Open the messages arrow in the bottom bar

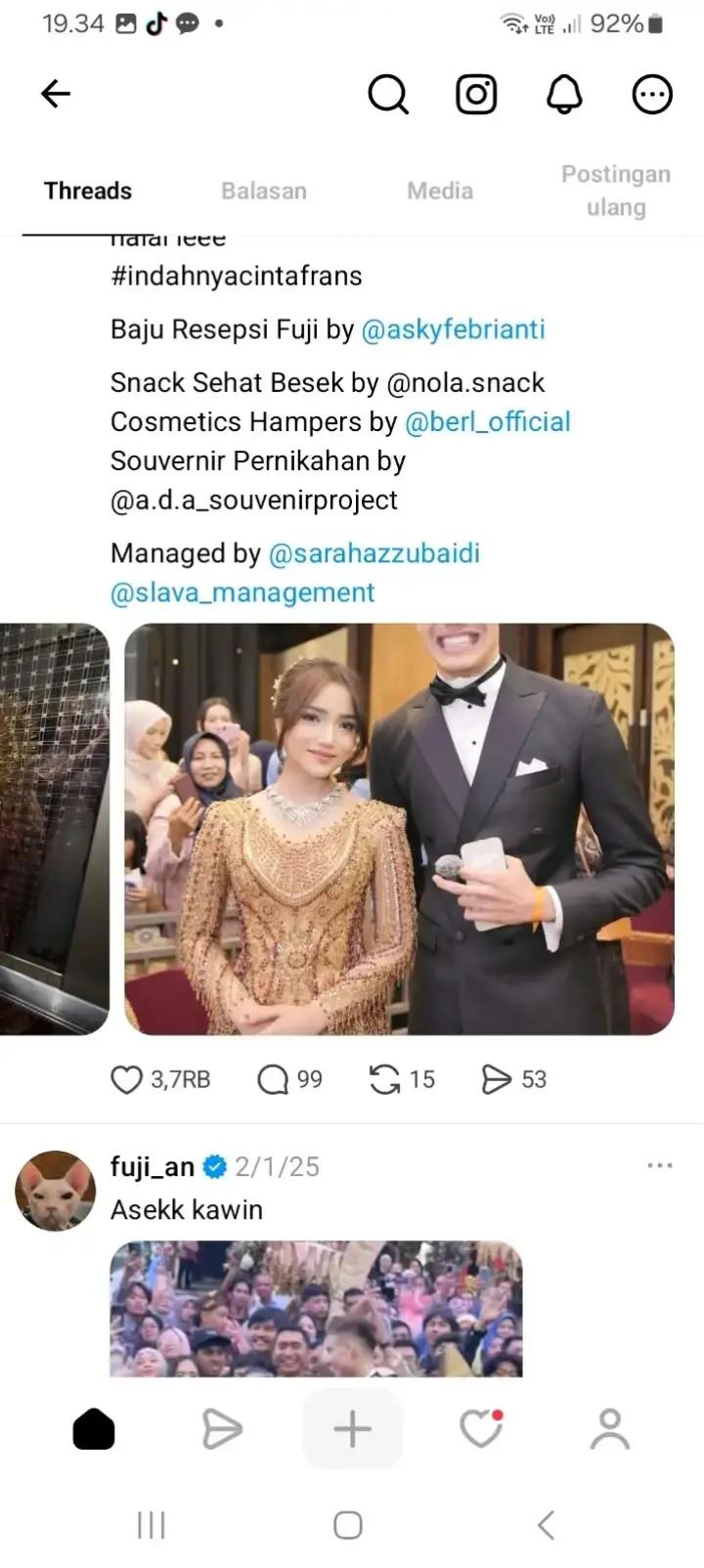click(222, 1429)
